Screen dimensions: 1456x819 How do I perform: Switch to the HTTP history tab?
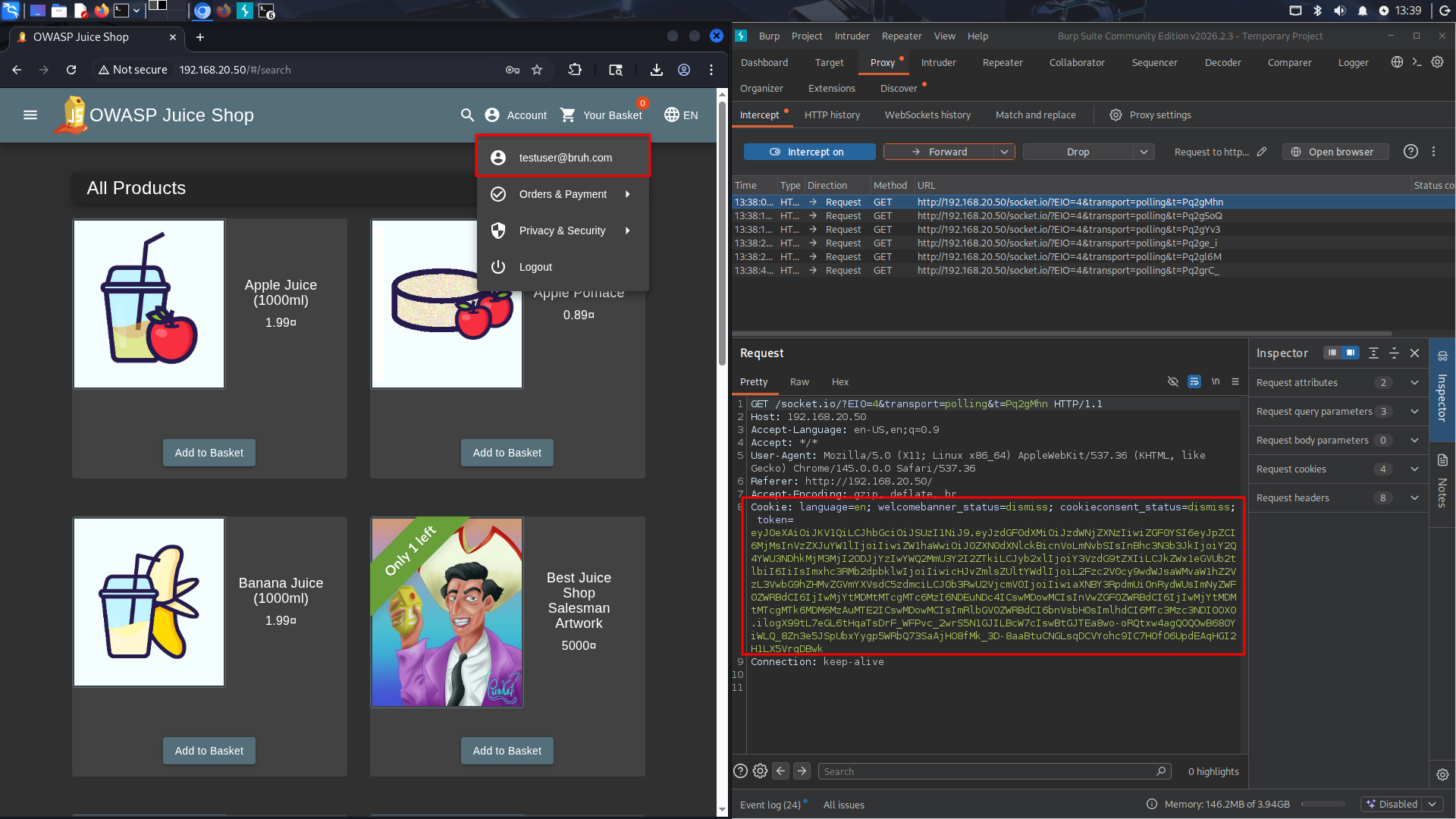pyautogui.click(x=832, y=115)
